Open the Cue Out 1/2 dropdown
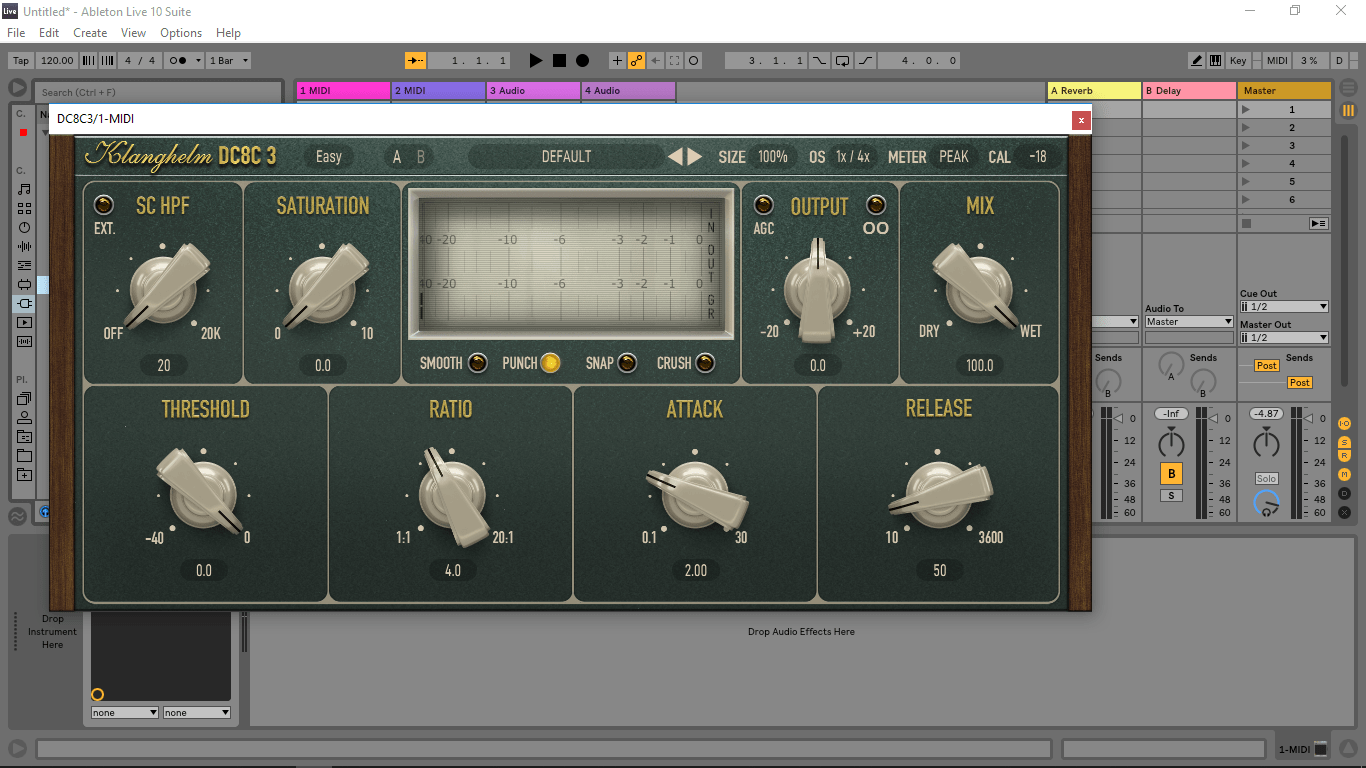 pos(1284,307)
